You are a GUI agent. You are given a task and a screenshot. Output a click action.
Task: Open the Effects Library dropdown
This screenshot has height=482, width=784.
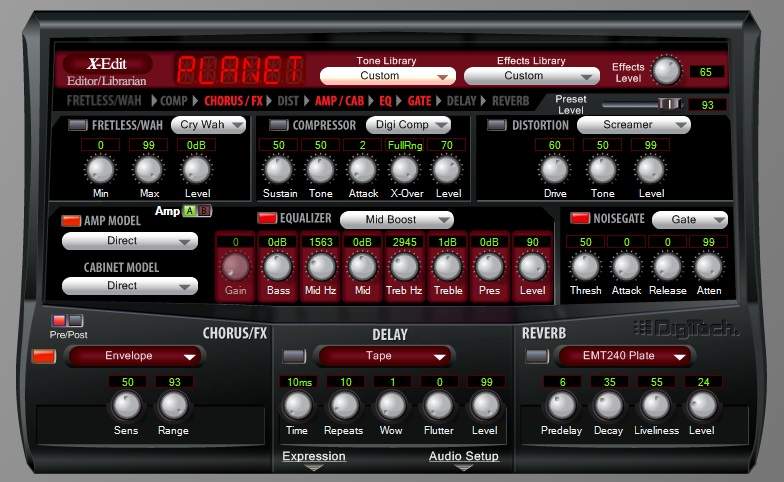pyautogui.click(x=532, y=76)
